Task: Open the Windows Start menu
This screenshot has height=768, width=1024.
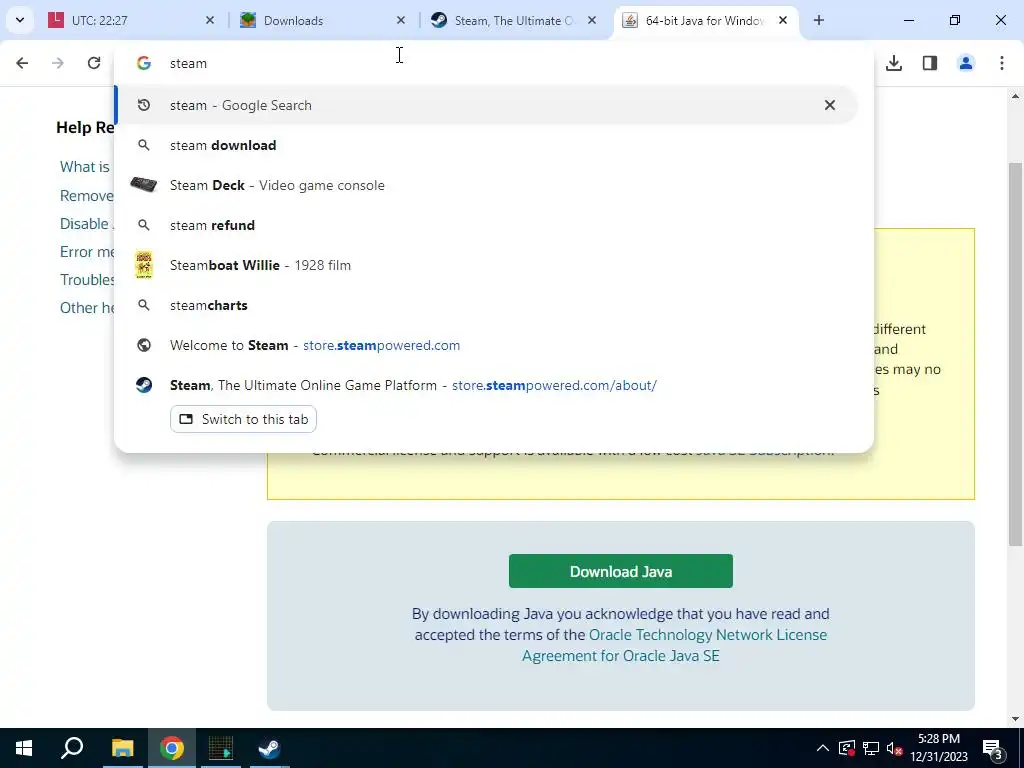Action: tap(24, 748)
